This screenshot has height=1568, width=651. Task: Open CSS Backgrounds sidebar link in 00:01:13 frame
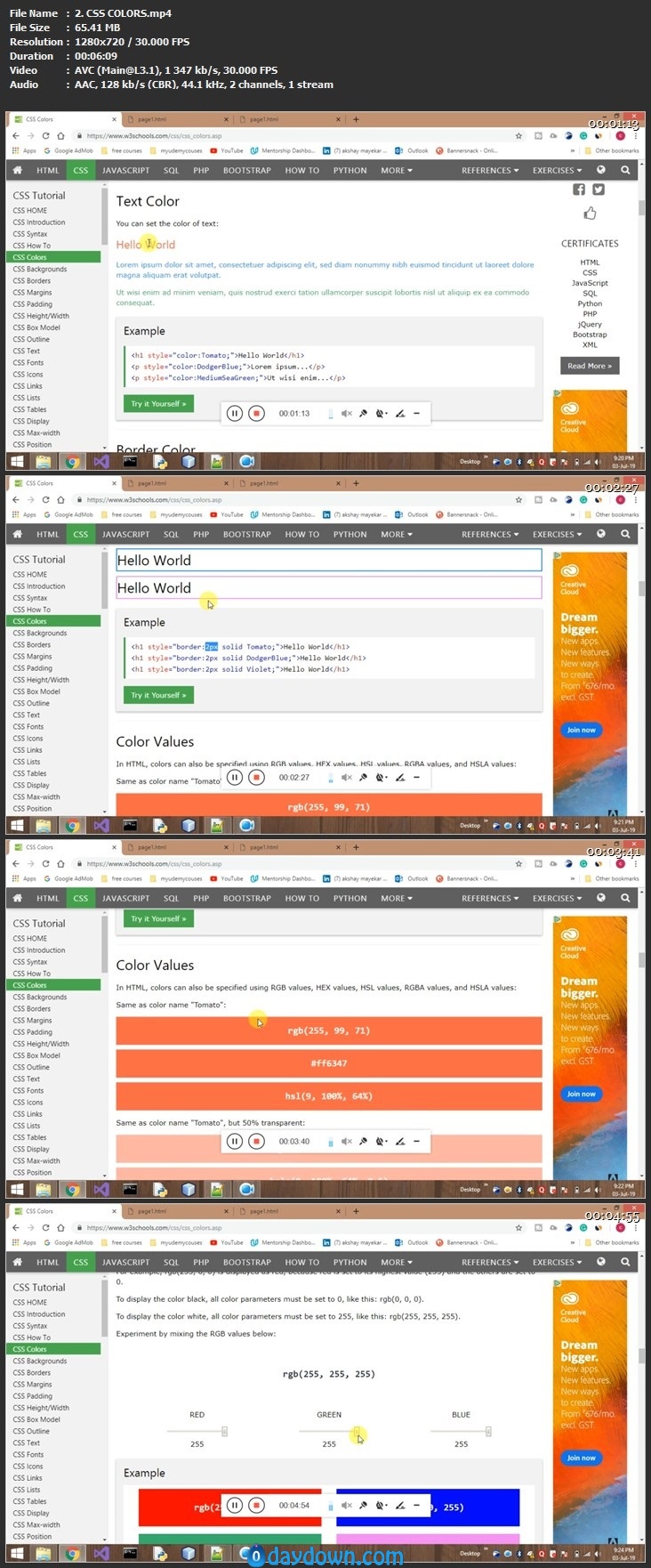tap(40, 269)
